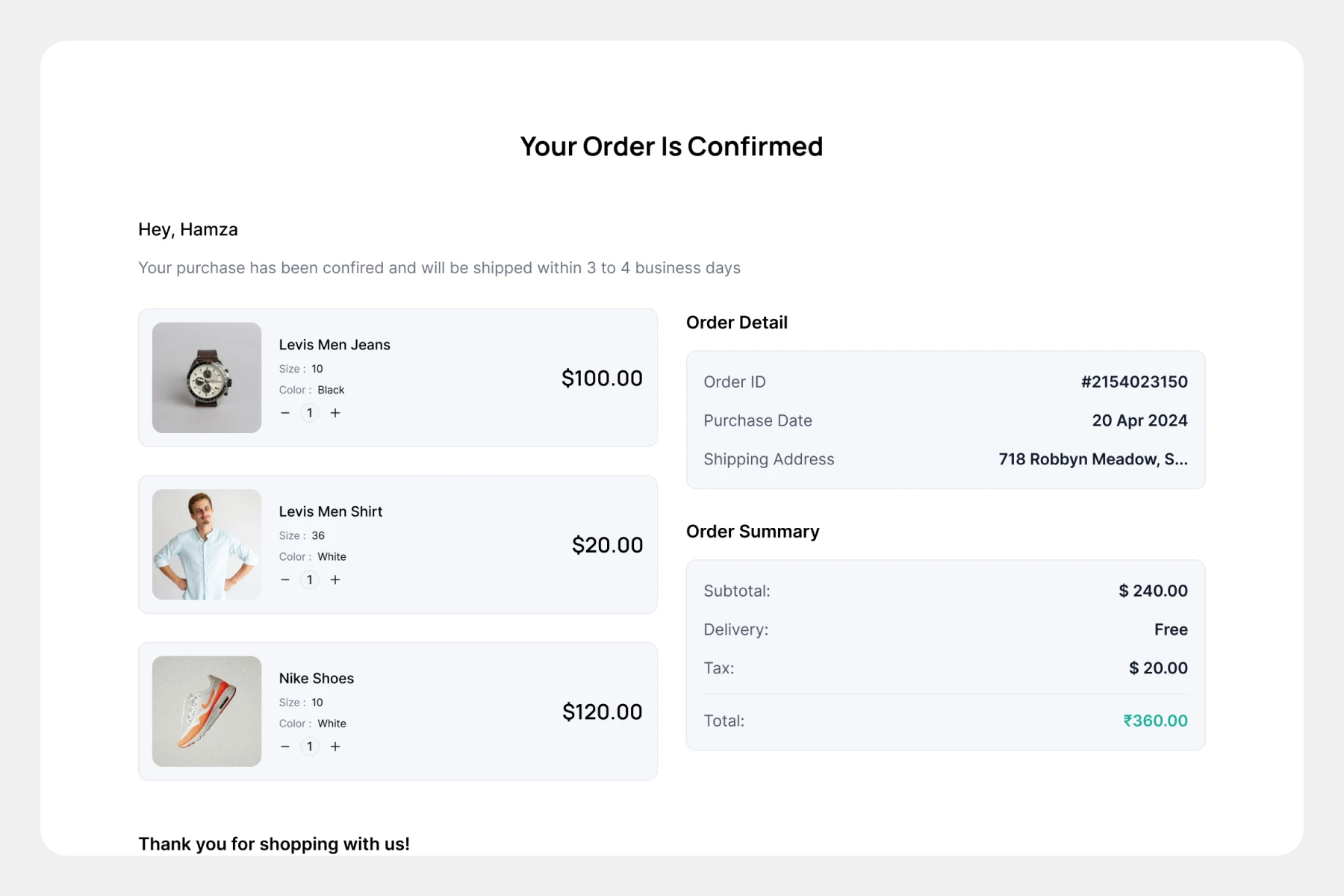Click the Levis Men Jeans title
This screenshot has width=1344, height=896.
tap(335, 345)
